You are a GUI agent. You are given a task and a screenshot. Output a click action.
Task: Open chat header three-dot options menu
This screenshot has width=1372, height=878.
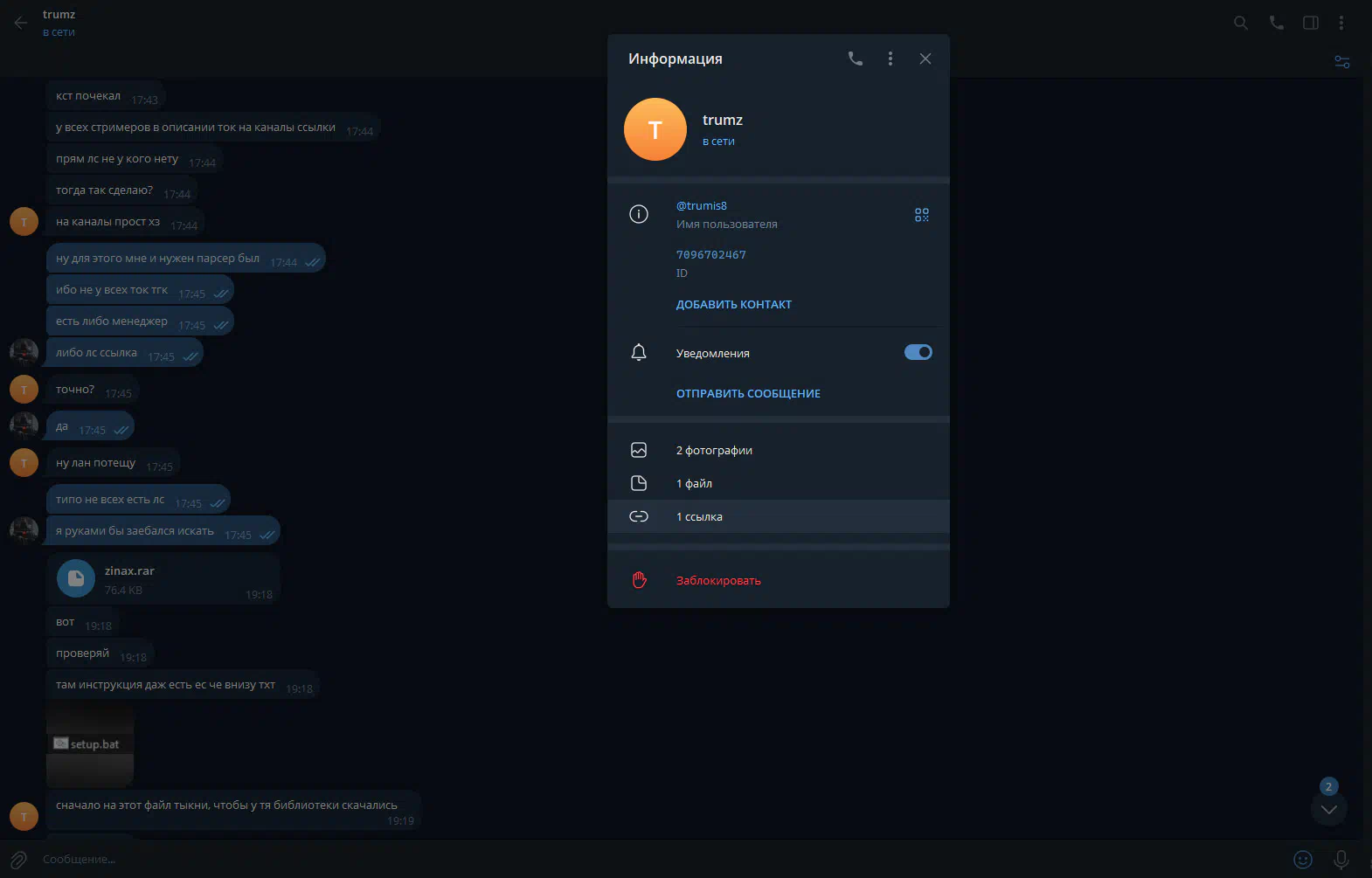click(x=1341, y=23)
